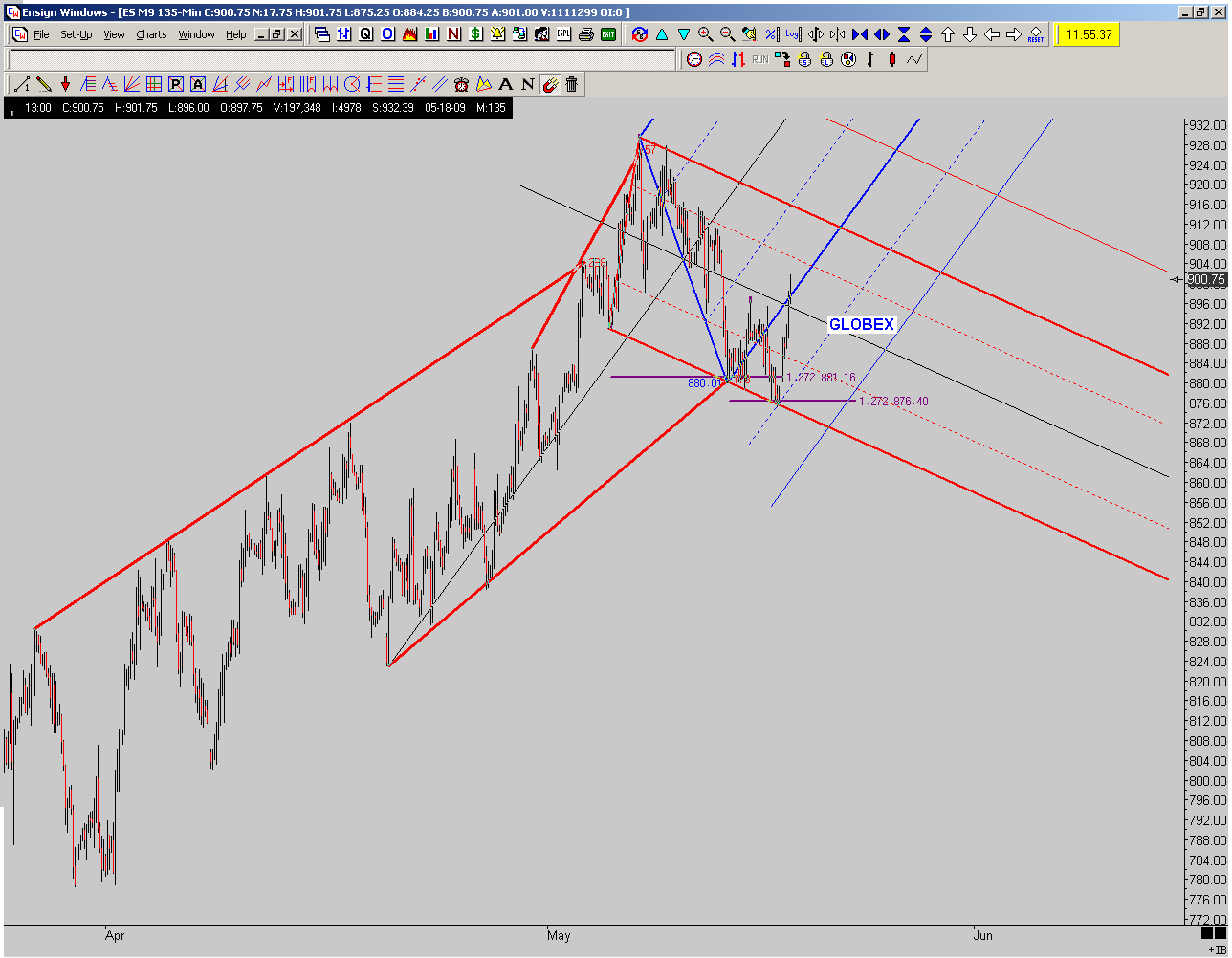Viewport: 1232px width, 958px height.
Task: Open the fire-icon hot list window
Action: pos(410,34)
